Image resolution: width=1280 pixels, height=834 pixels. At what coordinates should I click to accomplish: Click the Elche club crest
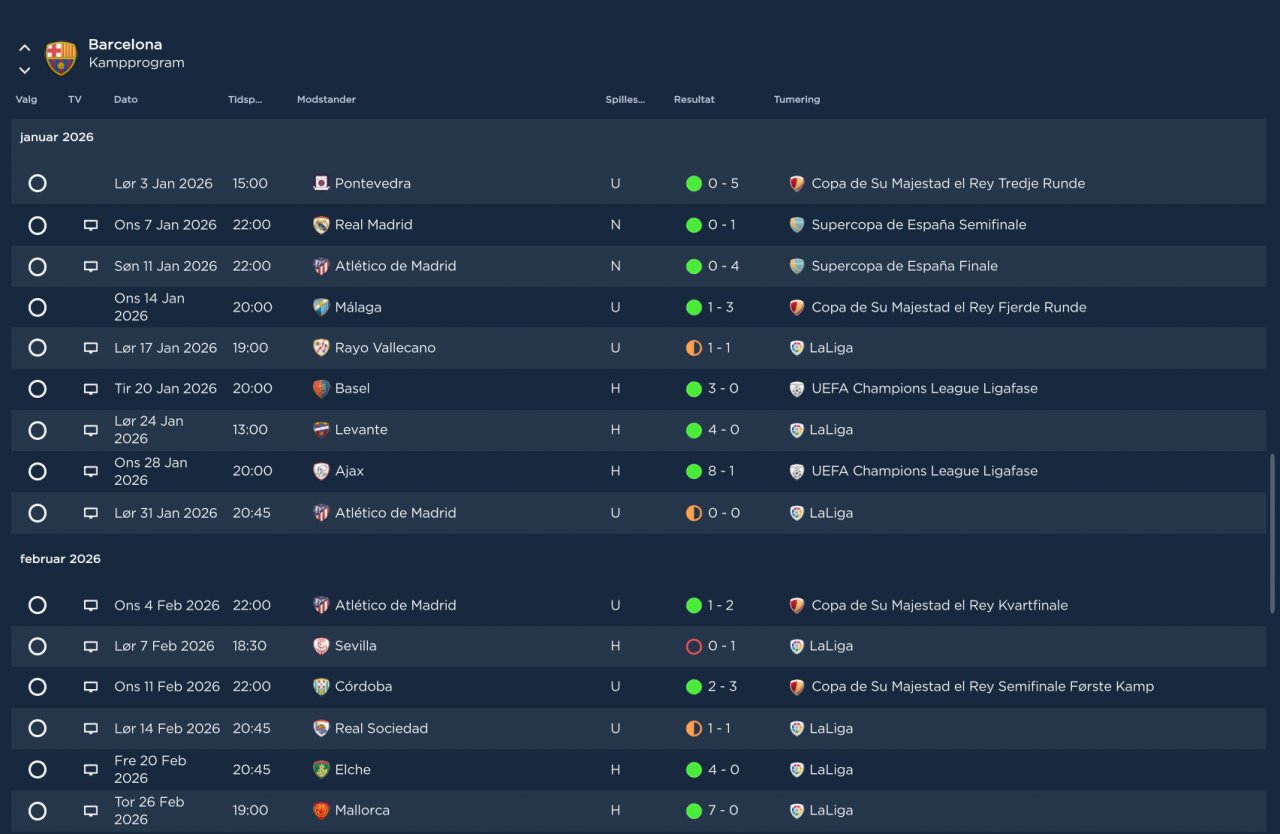click(x=321, y=770)
